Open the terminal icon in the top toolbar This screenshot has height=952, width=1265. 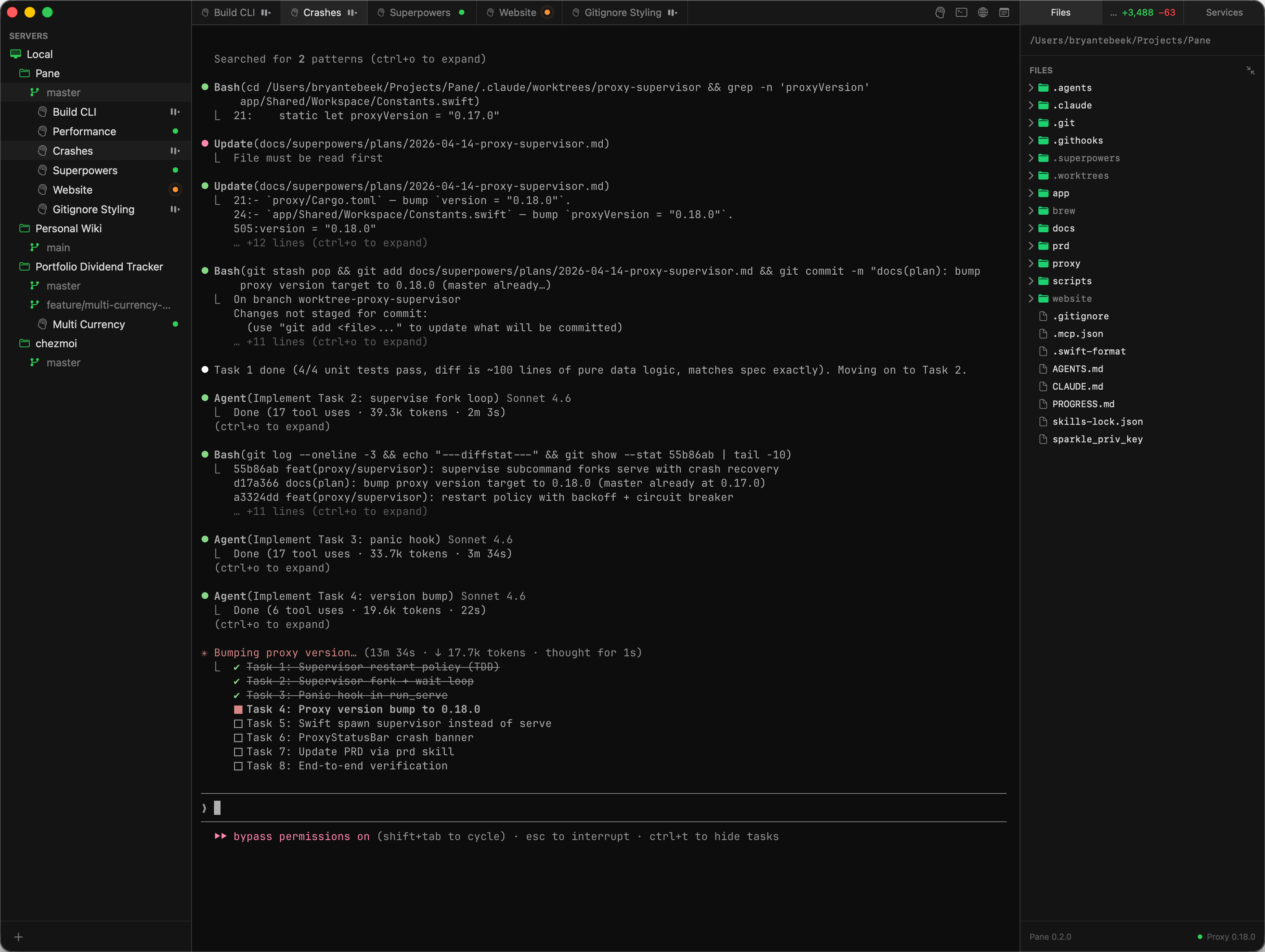click(961, 13)
